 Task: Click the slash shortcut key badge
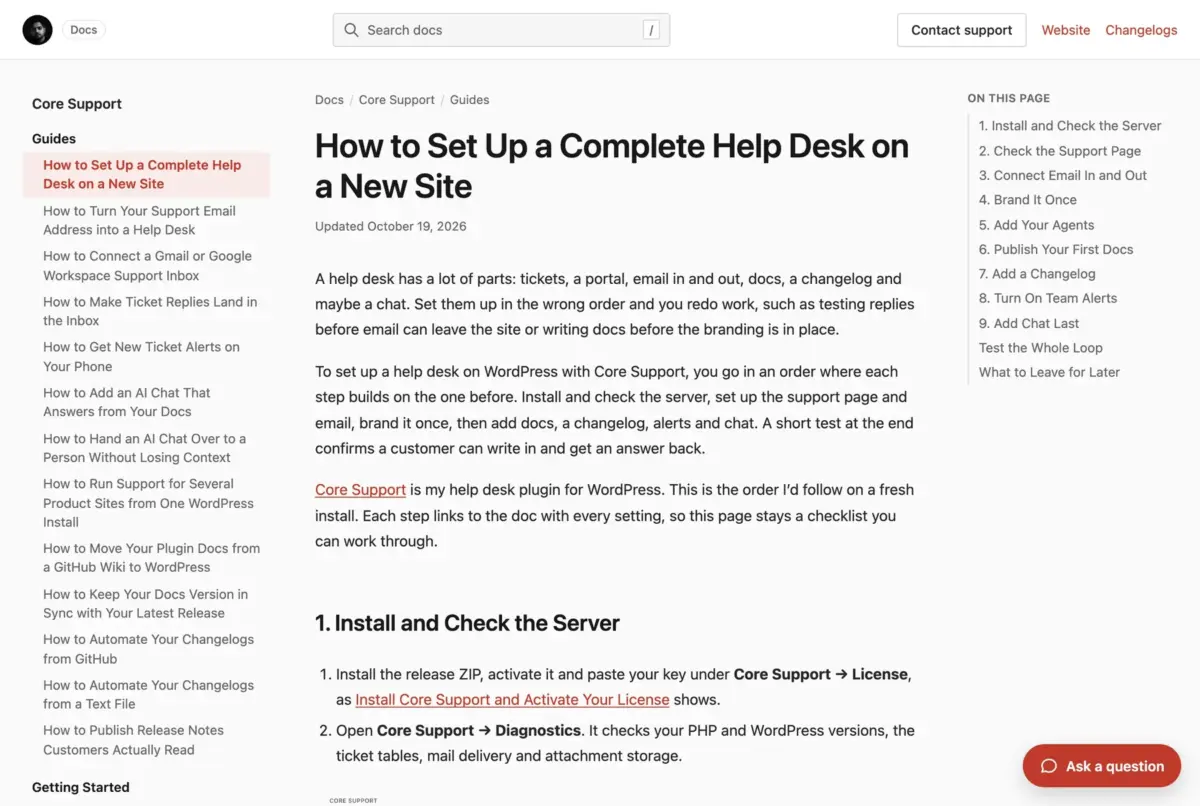[x=652, y=30]
